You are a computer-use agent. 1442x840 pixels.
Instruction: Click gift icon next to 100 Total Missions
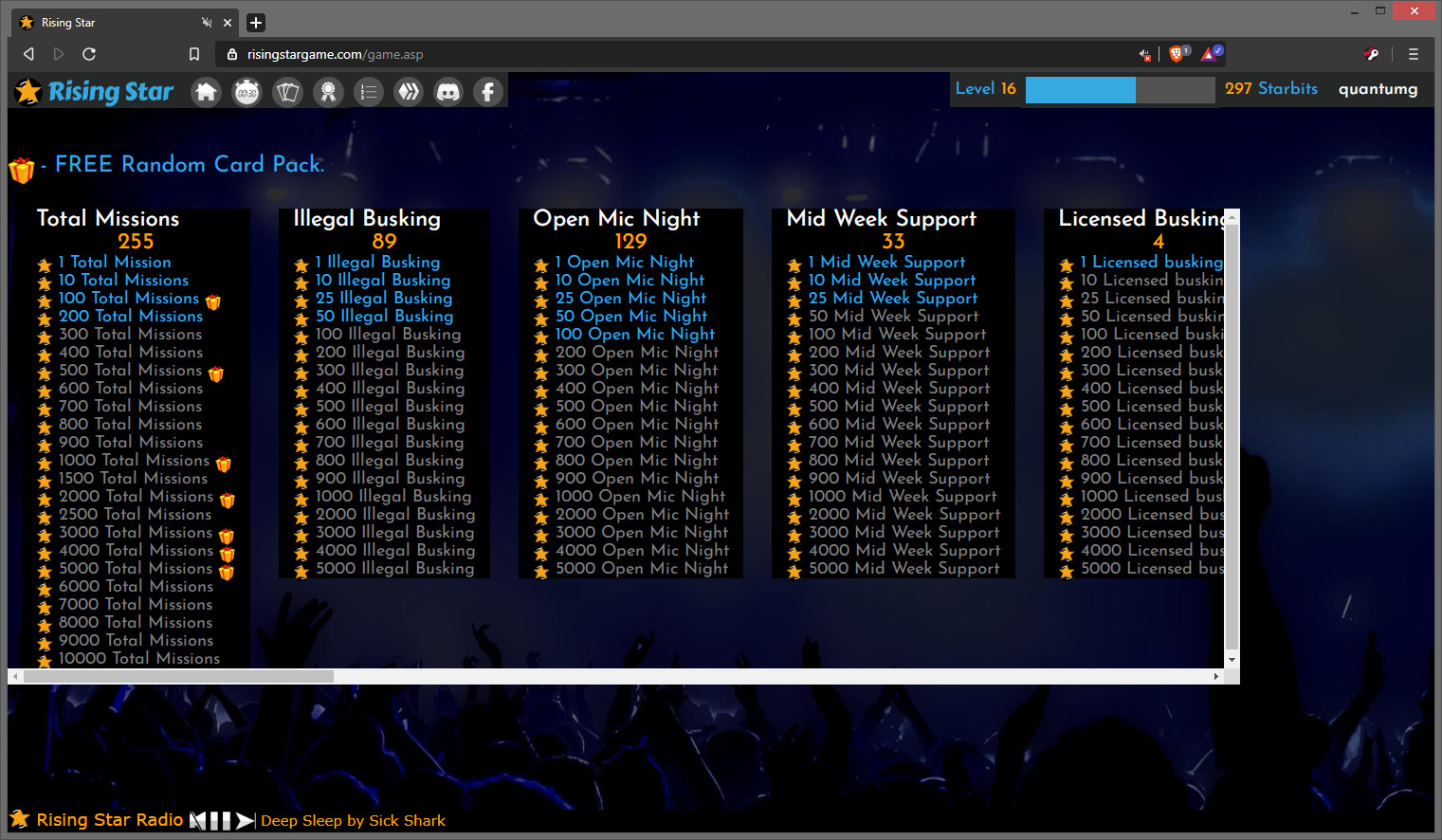coord(213,301)
